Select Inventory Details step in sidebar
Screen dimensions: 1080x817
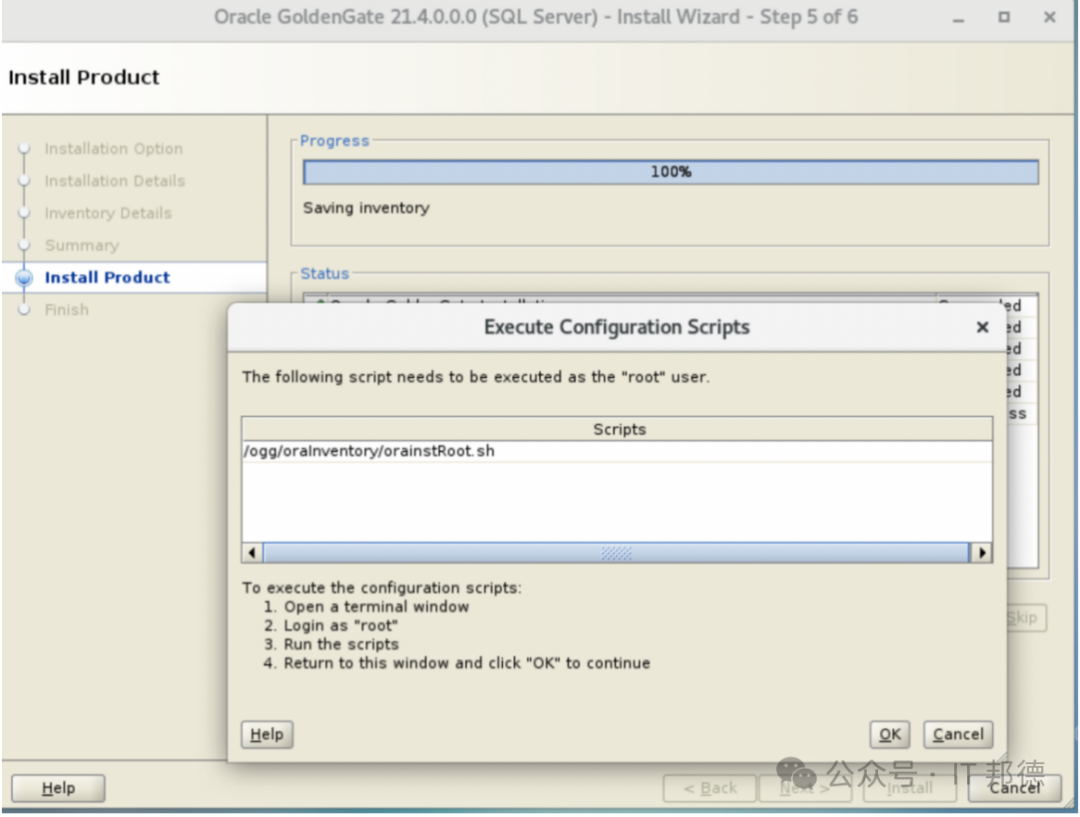point(108,213)
